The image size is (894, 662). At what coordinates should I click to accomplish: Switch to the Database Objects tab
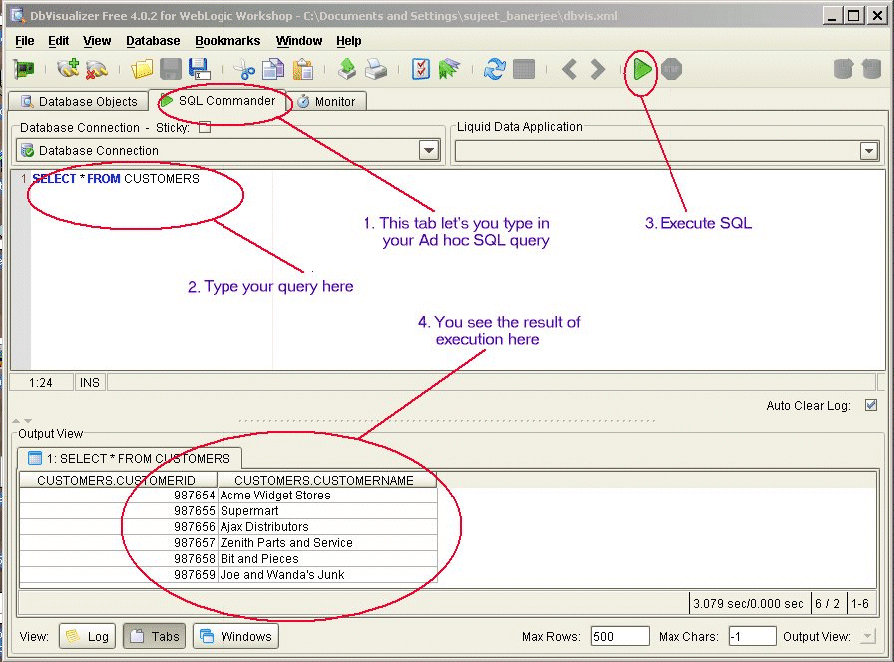[79, 101]
